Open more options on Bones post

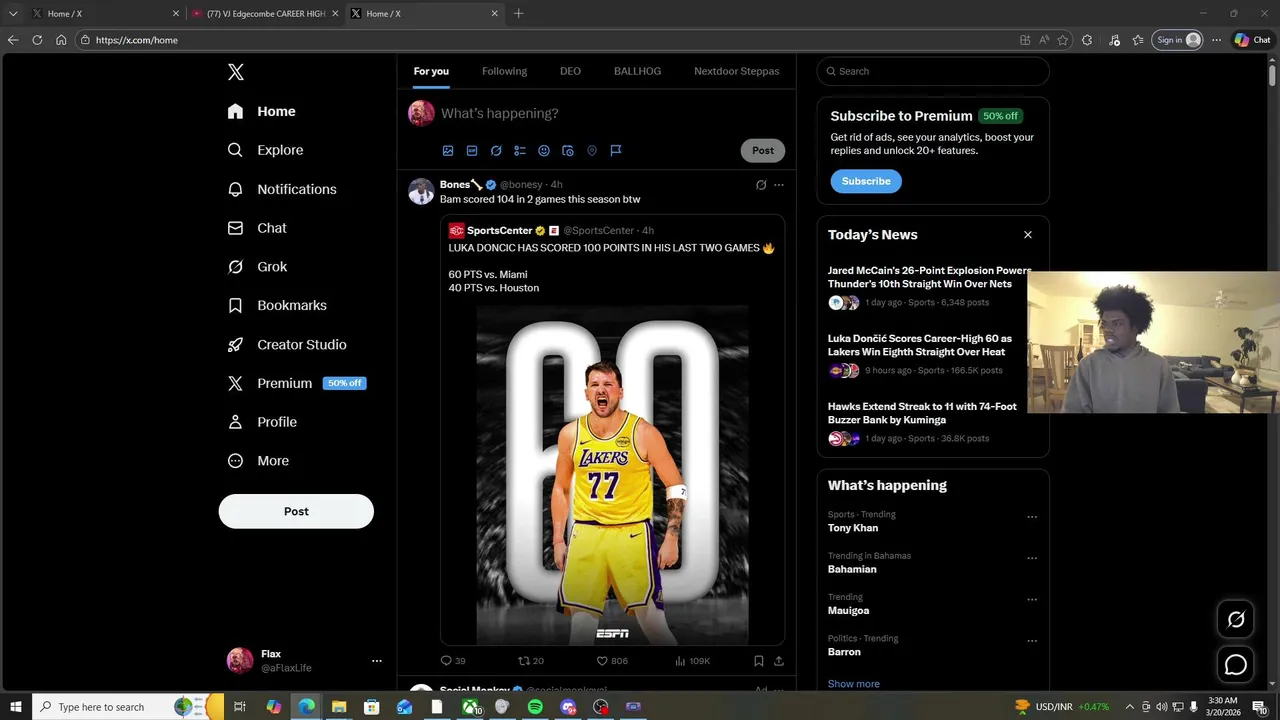pyautogui.click(x=779, y=185)
